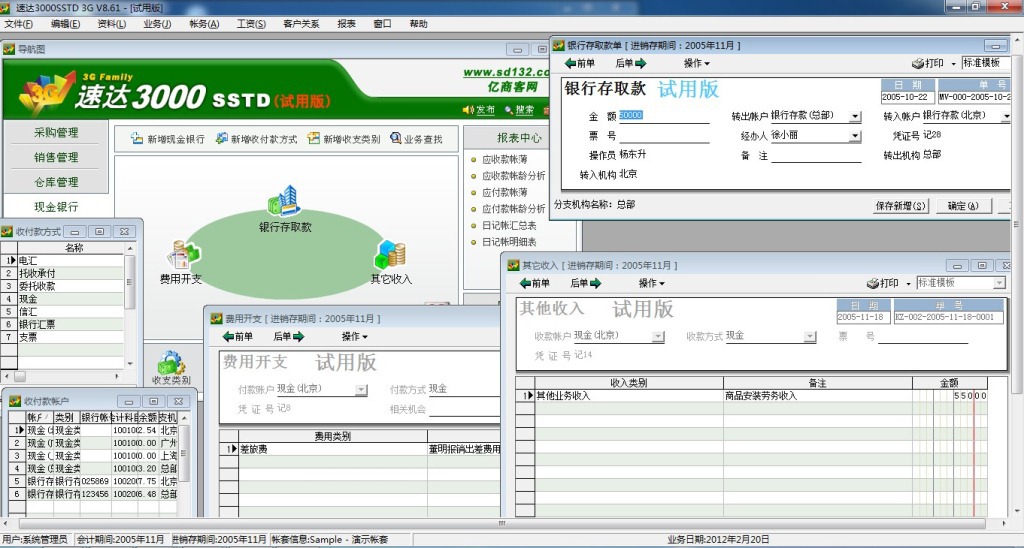Expand 经办人 dropdown 徐小丽

(855, 136)
